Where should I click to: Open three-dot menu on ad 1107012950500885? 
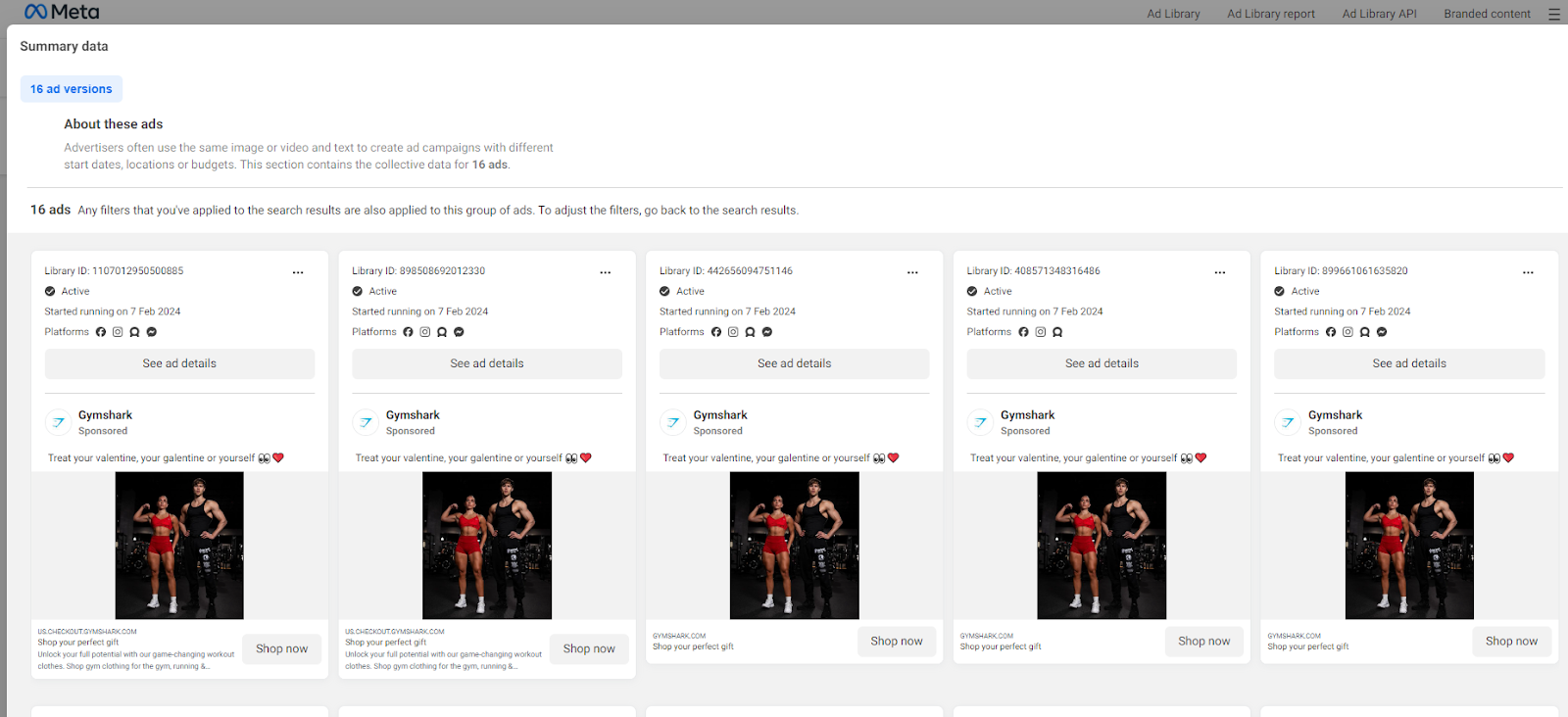tap(298, 272)
